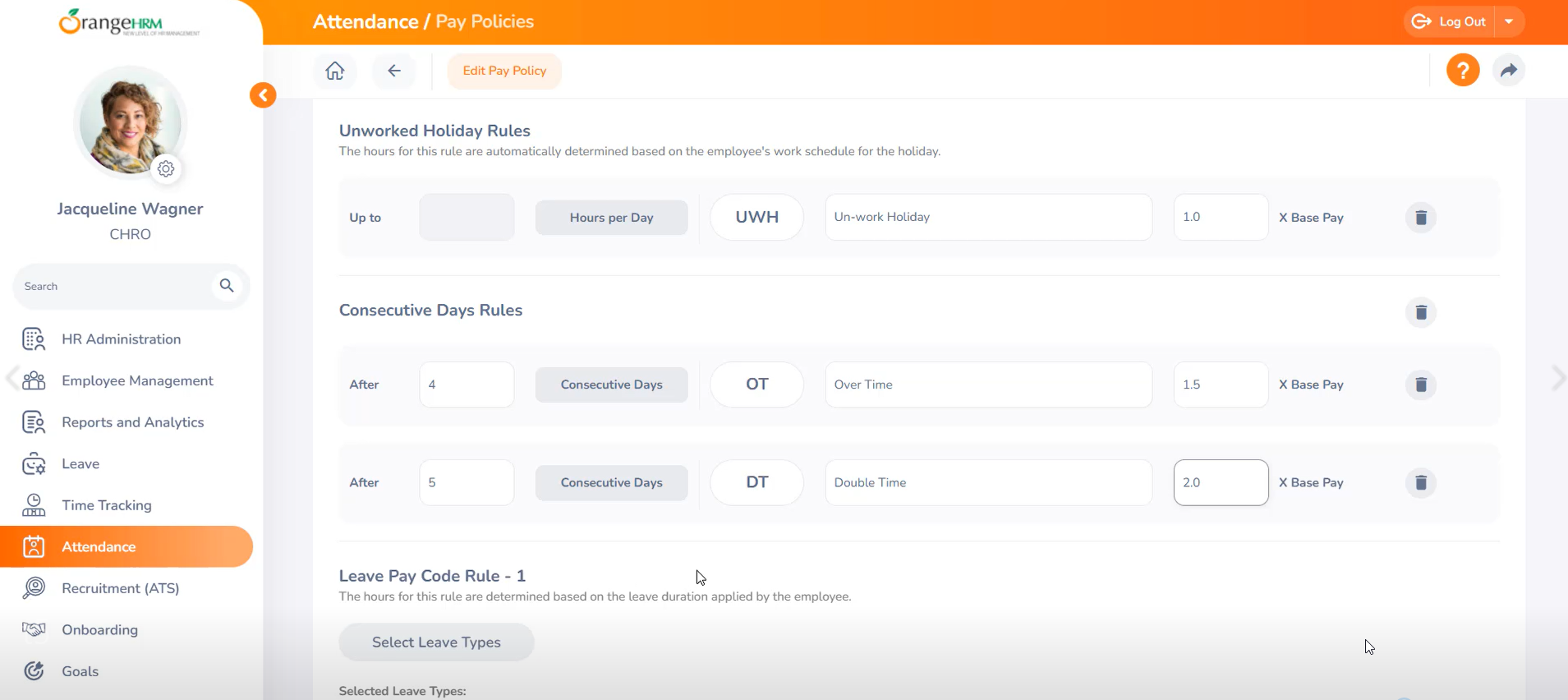Click the profile picture settings gear
This screenshot has width=1568, height=700.
point(166,168)
